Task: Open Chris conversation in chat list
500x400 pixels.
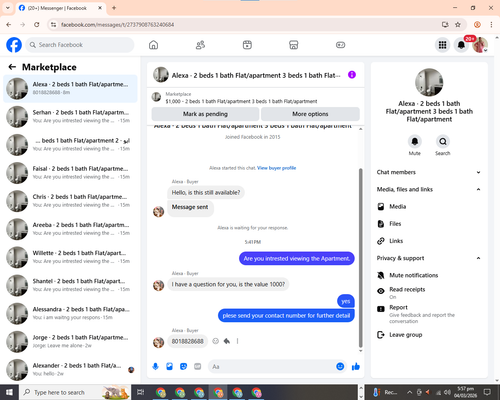Action: coord(70,201)
